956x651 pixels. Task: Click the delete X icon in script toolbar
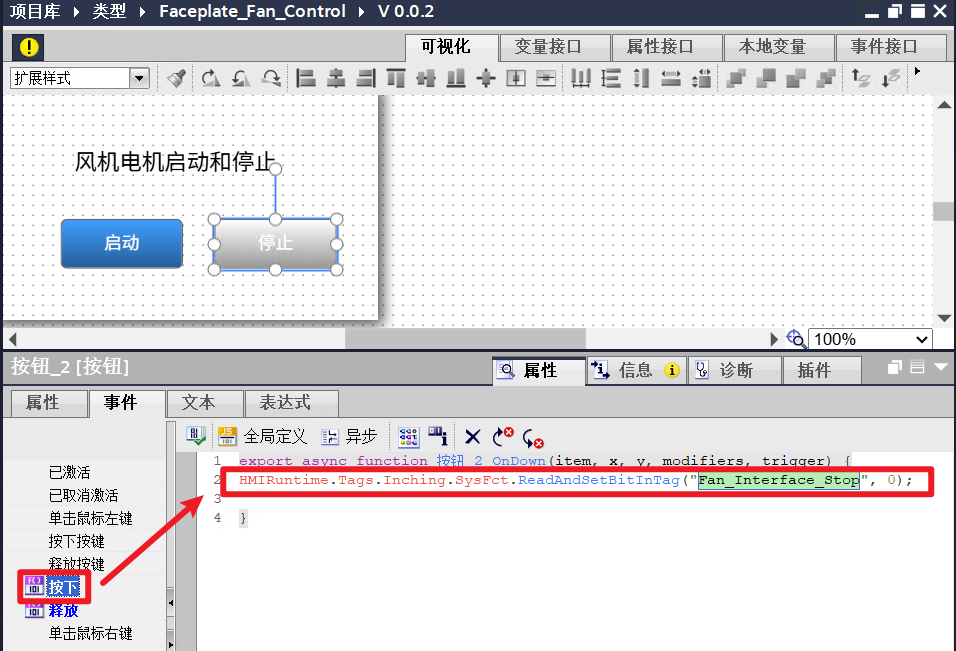point(473,436)
